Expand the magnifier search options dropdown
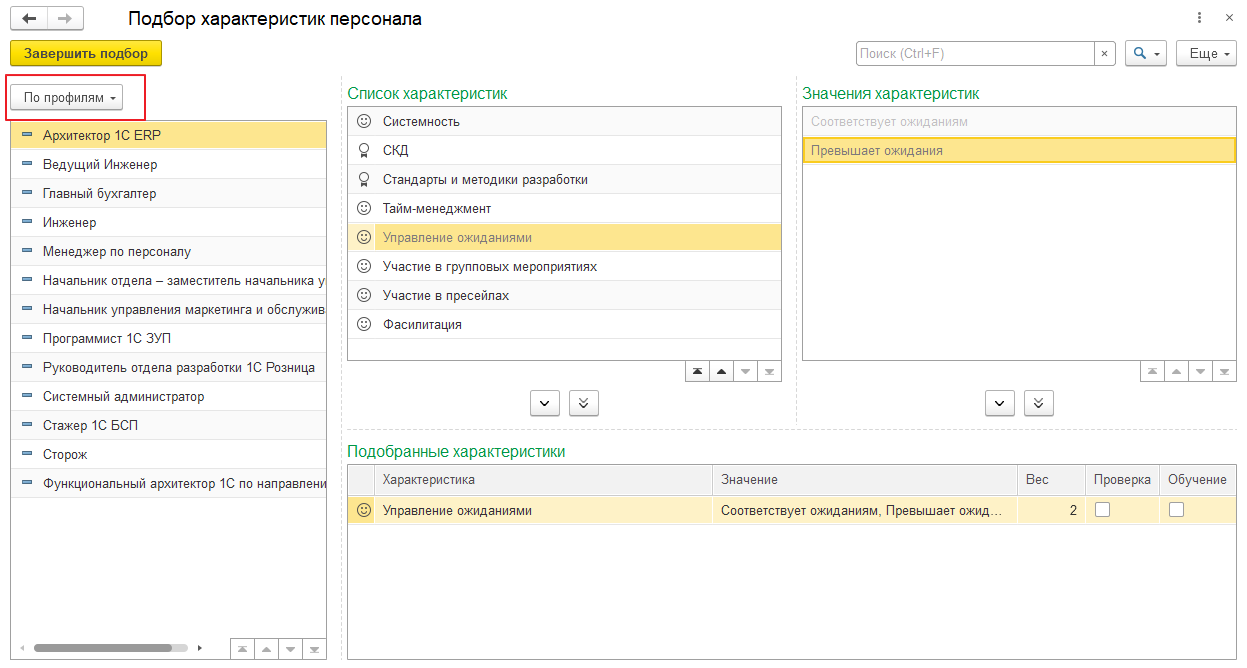 [x=1146, y=54]
